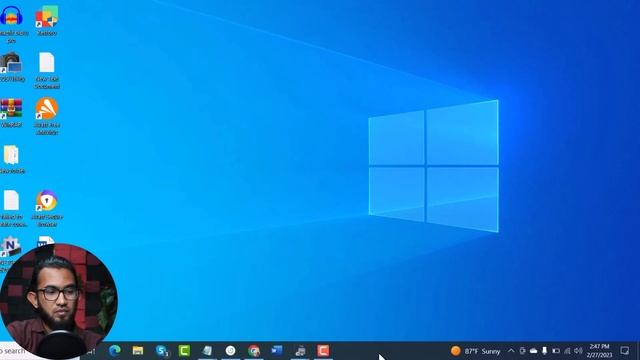This screenshot has width=640, height=360.
Task: Select the Avast Secure Browser shortcut
Action: click(x=47, y=208)
